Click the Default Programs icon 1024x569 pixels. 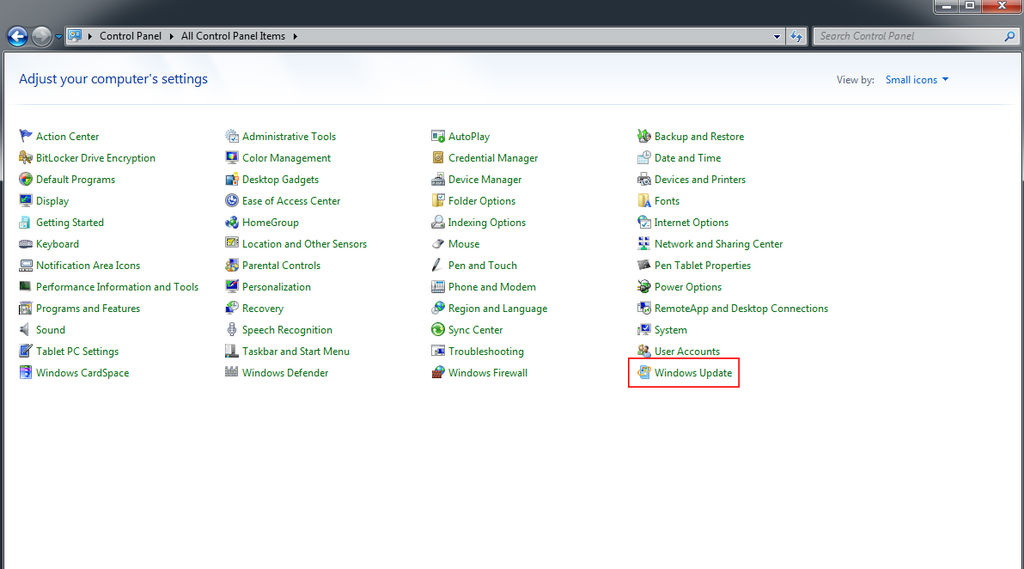coord(25,179)
